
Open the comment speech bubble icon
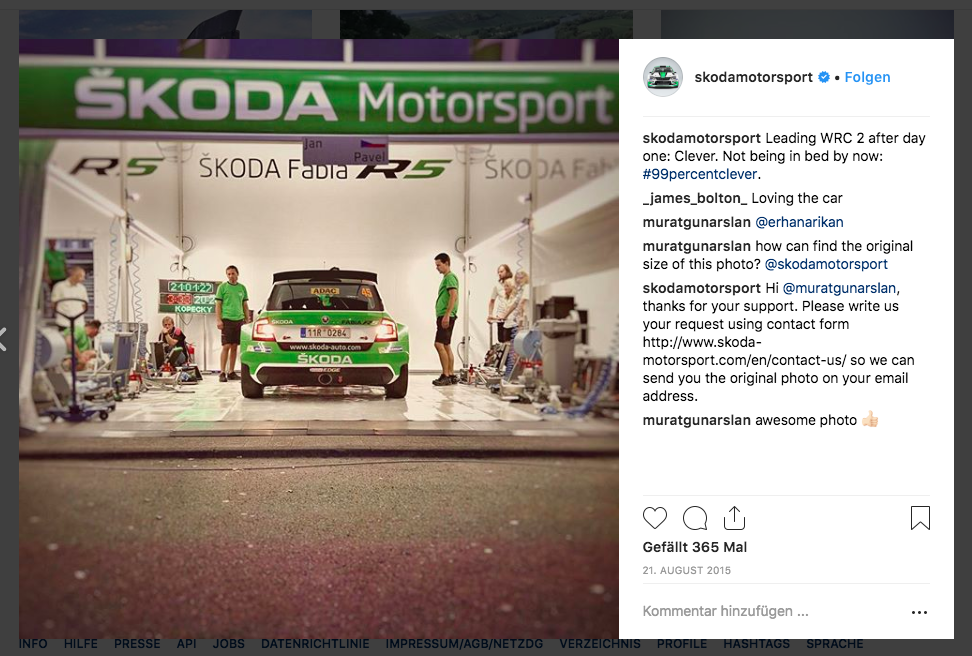coord(695,518)
